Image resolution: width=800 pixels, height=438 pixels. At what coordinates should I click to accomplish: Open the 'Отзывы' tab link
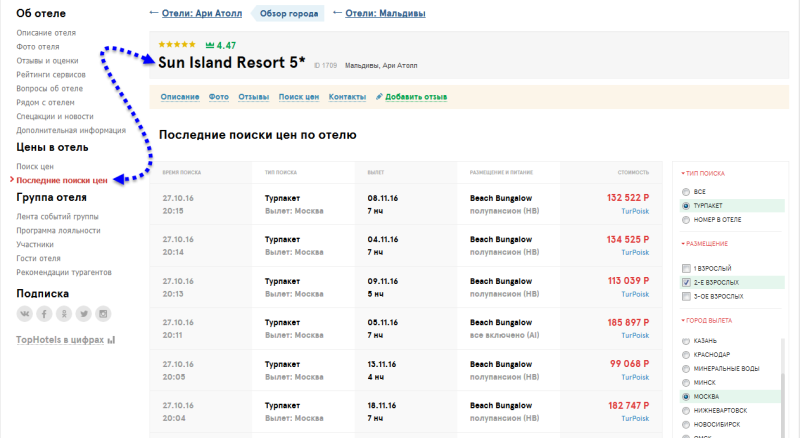pos(253,96)
